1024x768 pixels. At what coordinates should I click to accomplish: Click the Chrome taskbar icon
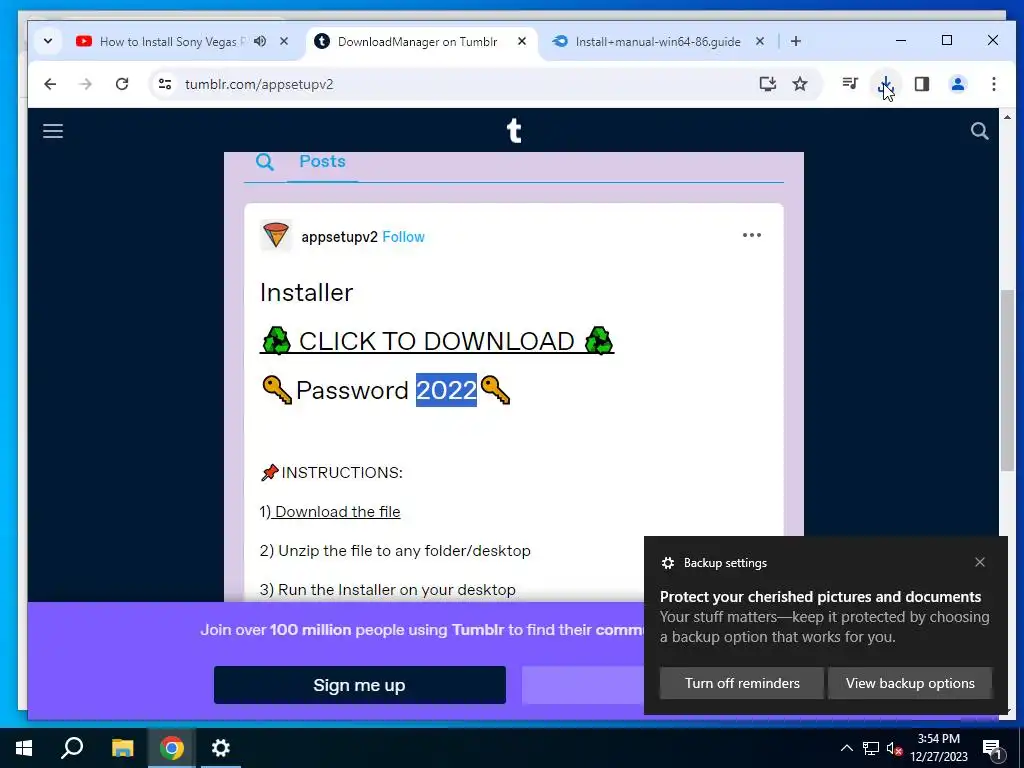pos(172,748)
